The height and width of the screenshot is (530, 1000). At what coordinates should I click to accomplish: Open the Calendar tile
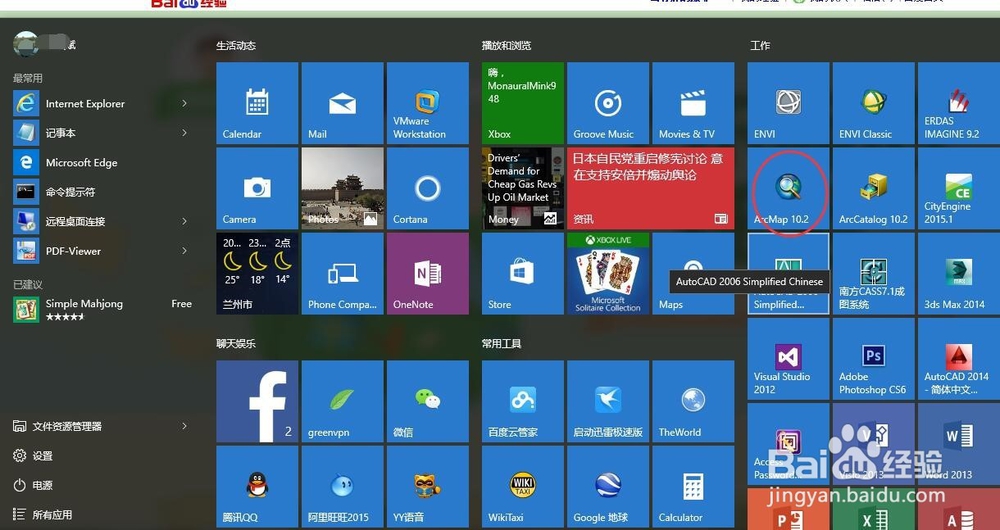[257, 103]
